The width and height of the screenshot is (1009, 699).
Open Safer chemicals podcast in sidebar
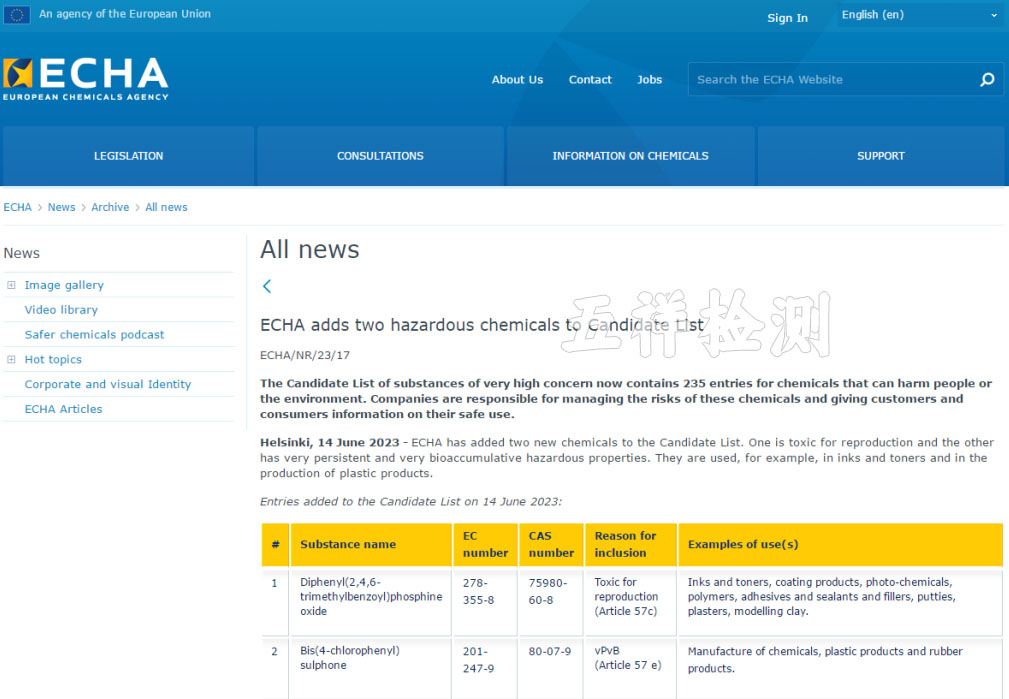pyautogui.click(x=94, y=335)
